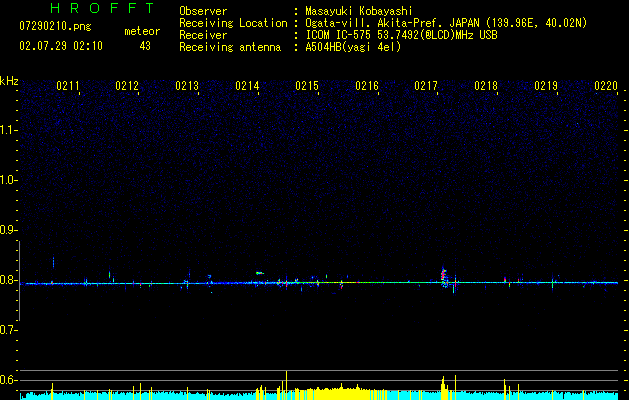Click the meteor count value 43
The image size is (629, 400).
[145, 46]
